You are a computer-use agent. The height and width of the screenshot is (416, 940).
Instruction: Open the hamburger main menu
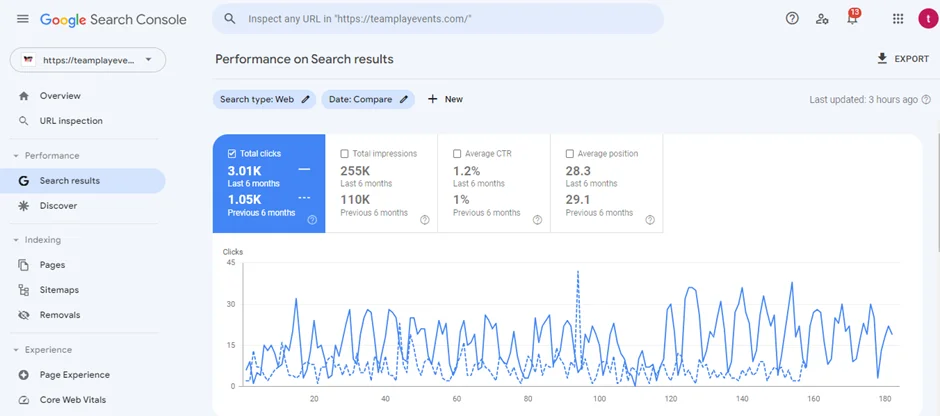coord(23,19)
